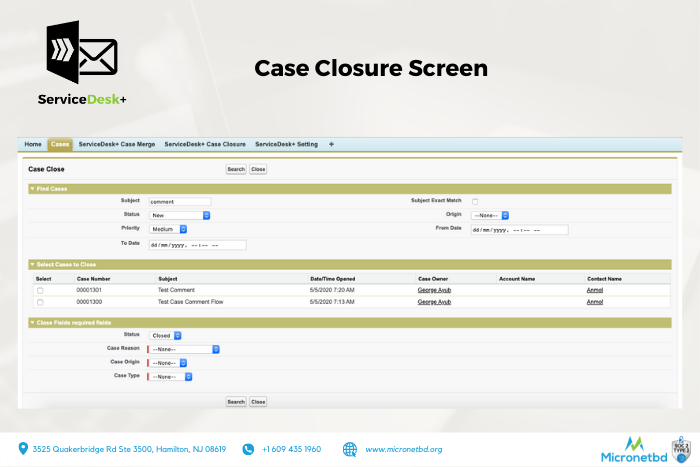Click the phone icon in the footer
This screenshot has height=467, width=700.
[248, 449]
